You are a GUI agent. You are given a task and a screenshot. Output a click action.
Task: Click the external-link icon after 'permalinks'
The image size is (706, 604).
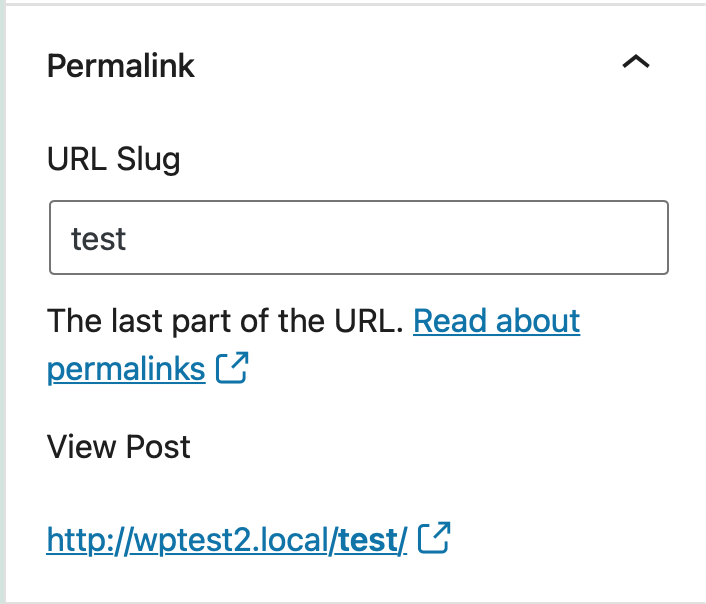click(232, 369)
